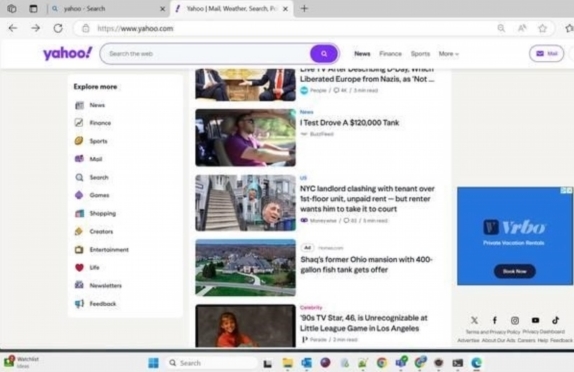
Task: Click Book Now on the Vrbo ad
Action: 514,271
